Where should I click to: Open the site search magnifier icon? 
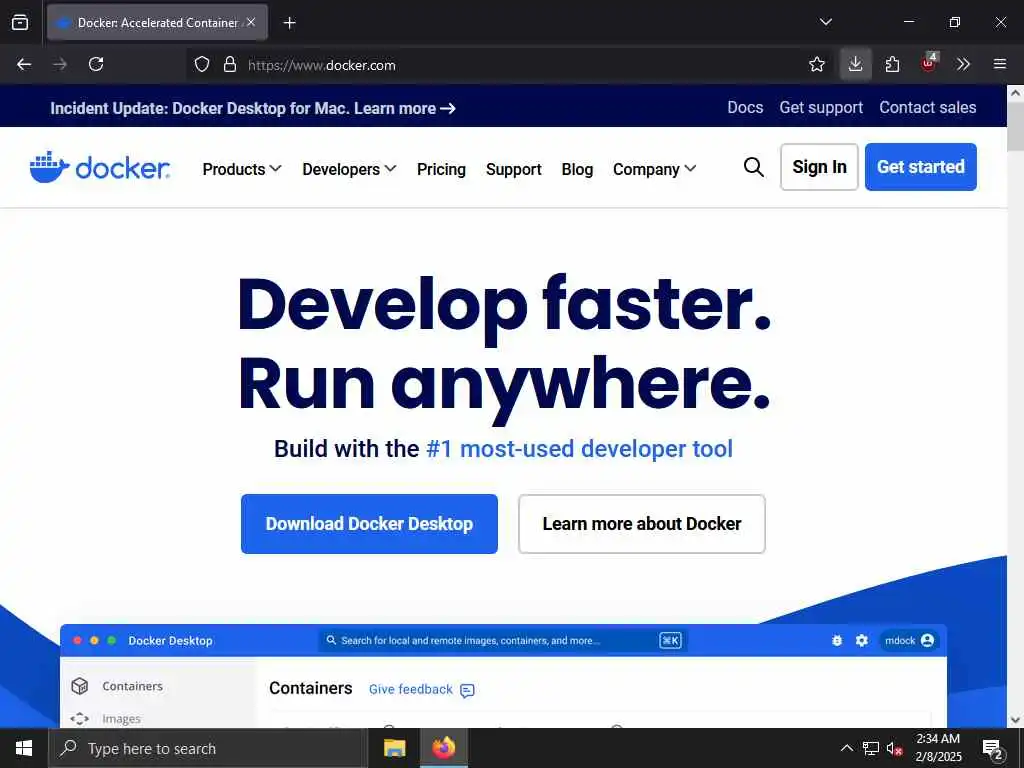click(754, 167)
